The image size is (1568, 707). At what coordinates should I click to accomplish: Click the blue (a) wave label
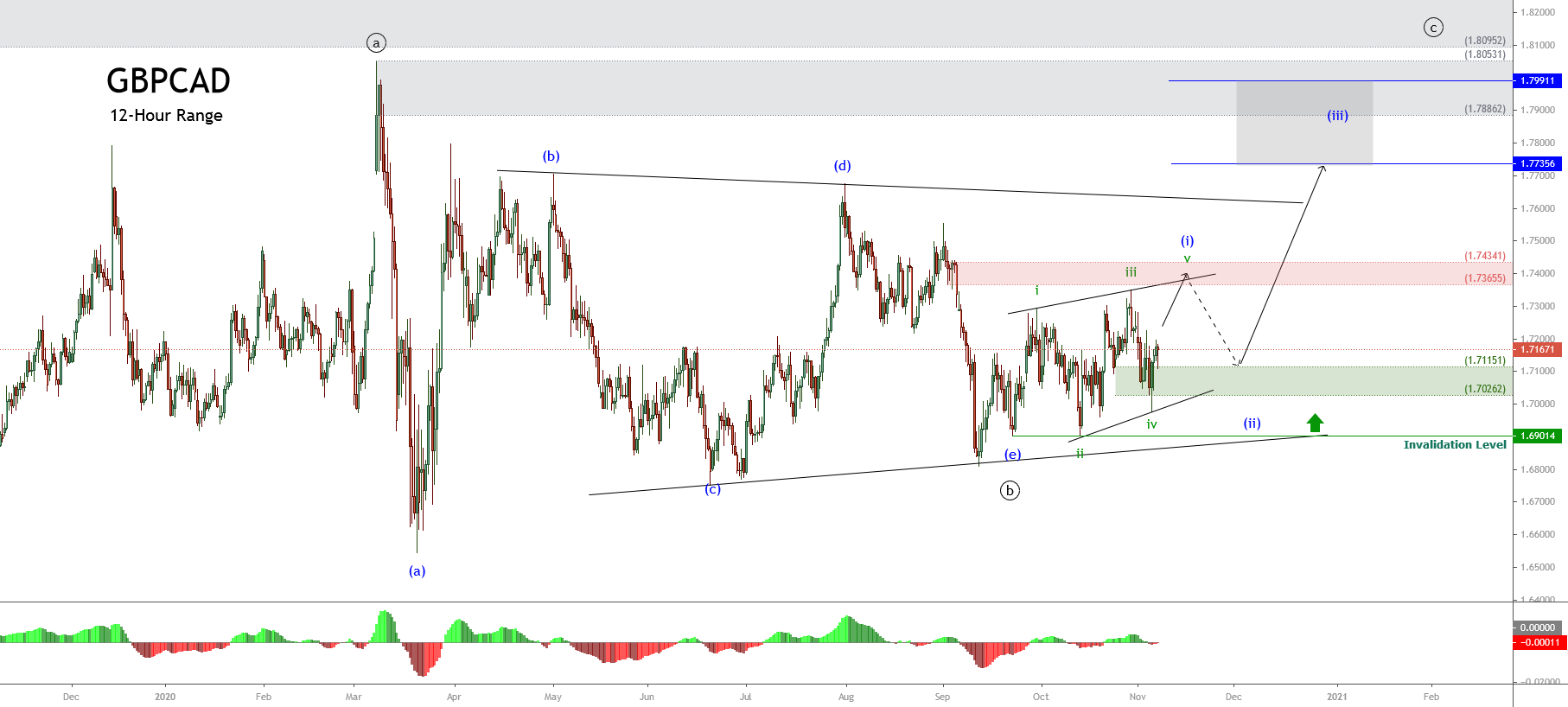[417, 570]
